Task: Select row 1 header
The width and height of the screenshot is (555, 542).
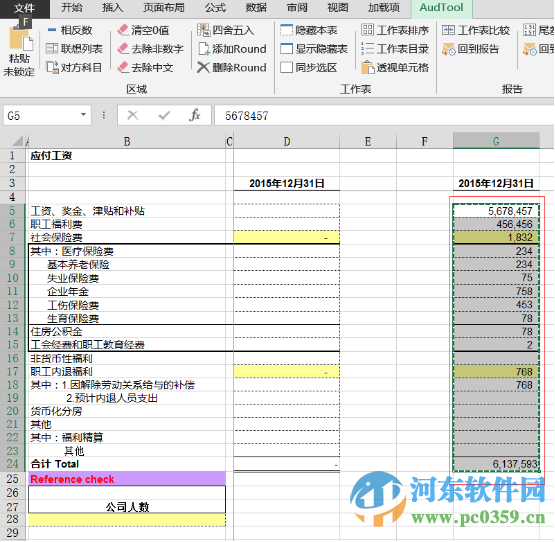Action: click(x=12, y=155)
